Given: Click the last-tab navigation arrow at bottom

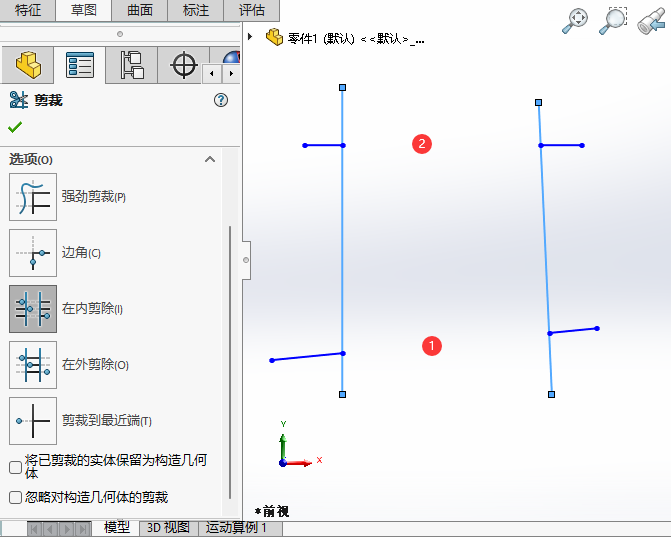Looking at the screenshot, I should [x=83, y=529].
